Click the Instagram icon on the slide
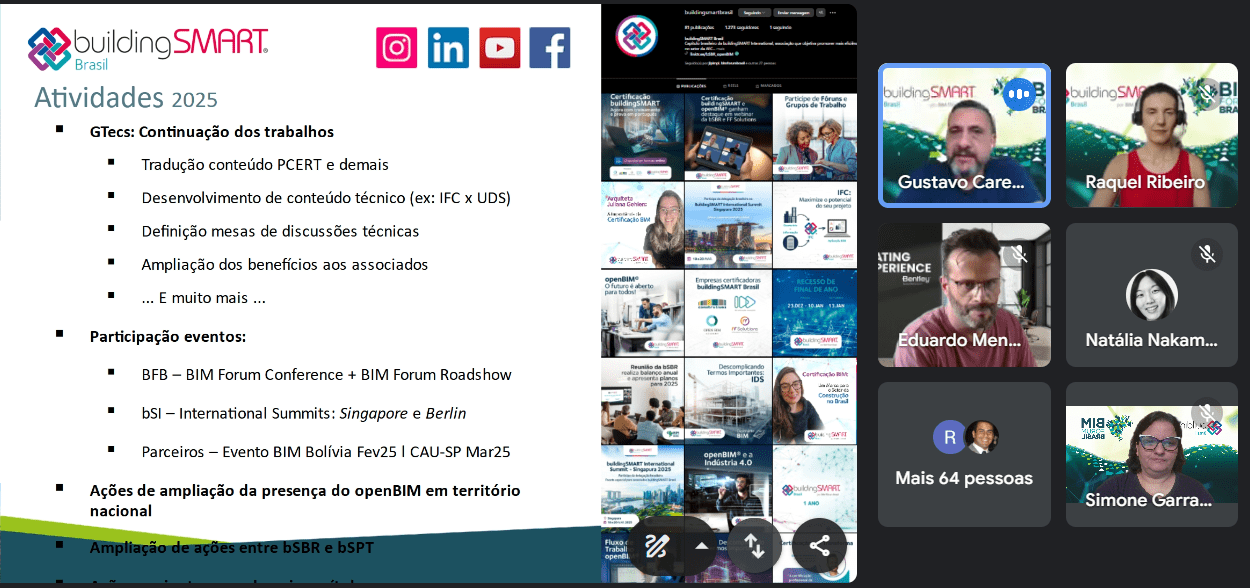The image size is (1250, 588). (396, 47)
